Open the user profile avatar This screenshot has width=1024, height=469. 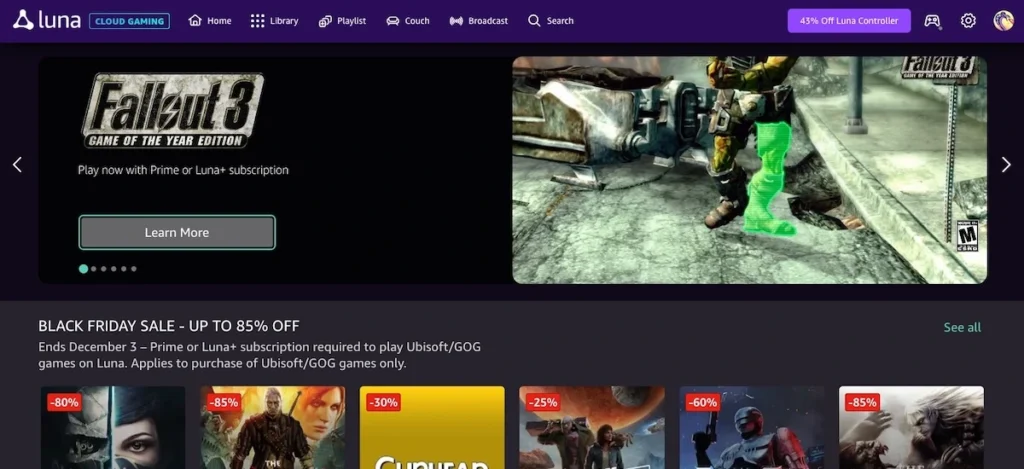(1004, 21)
